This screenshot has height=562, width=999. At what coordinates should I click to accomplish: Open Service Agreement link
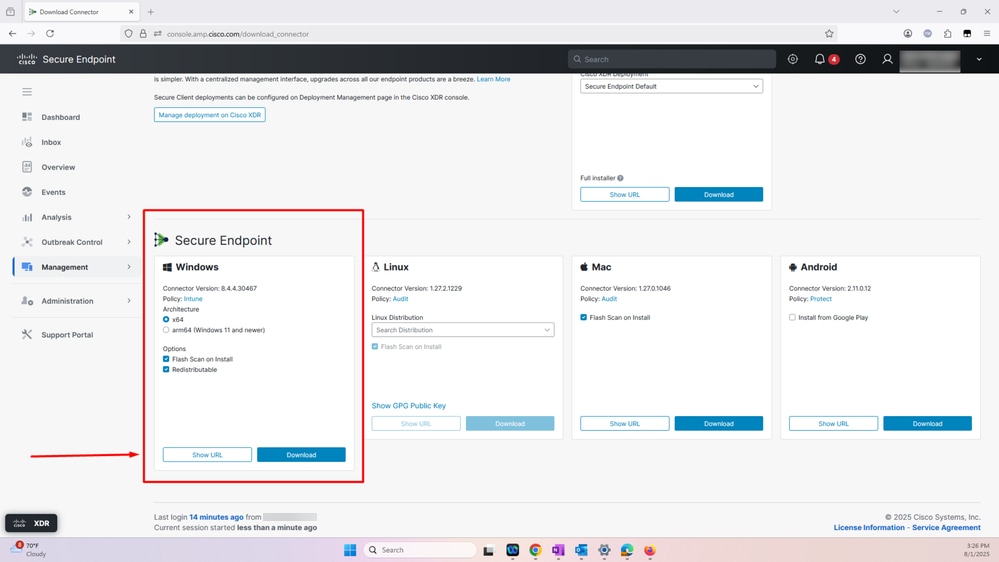(x=946, y=528)
